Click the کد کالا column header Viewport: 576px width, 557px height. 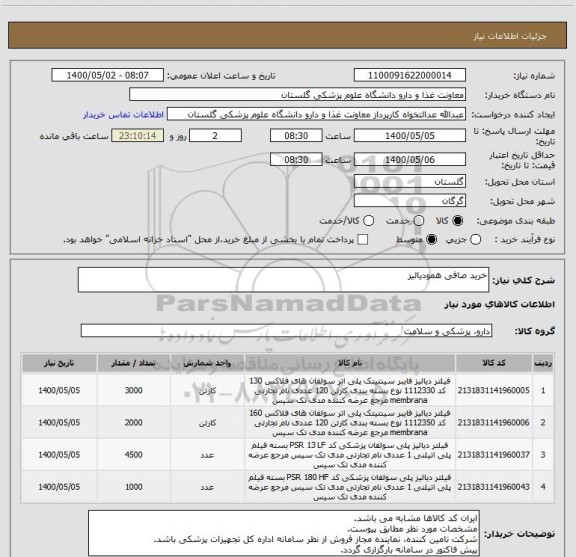[x=494, y=363]
